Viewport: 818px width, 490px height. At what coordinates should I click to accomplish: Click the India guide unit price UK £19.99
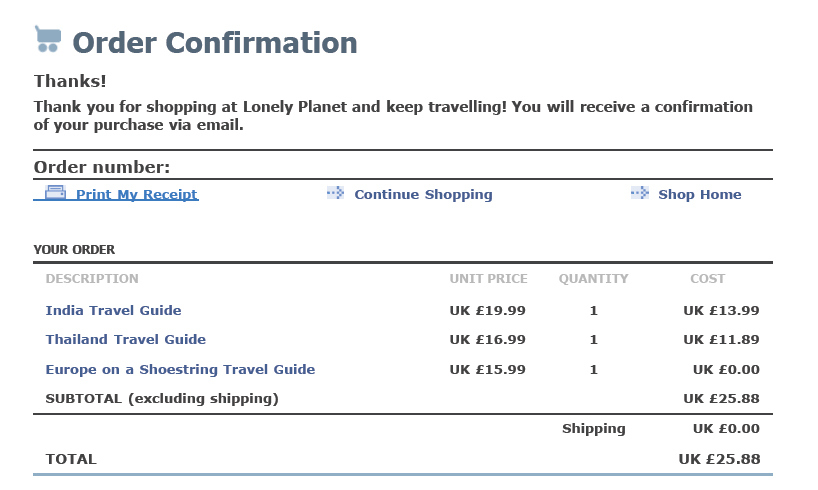coord(487,310)
